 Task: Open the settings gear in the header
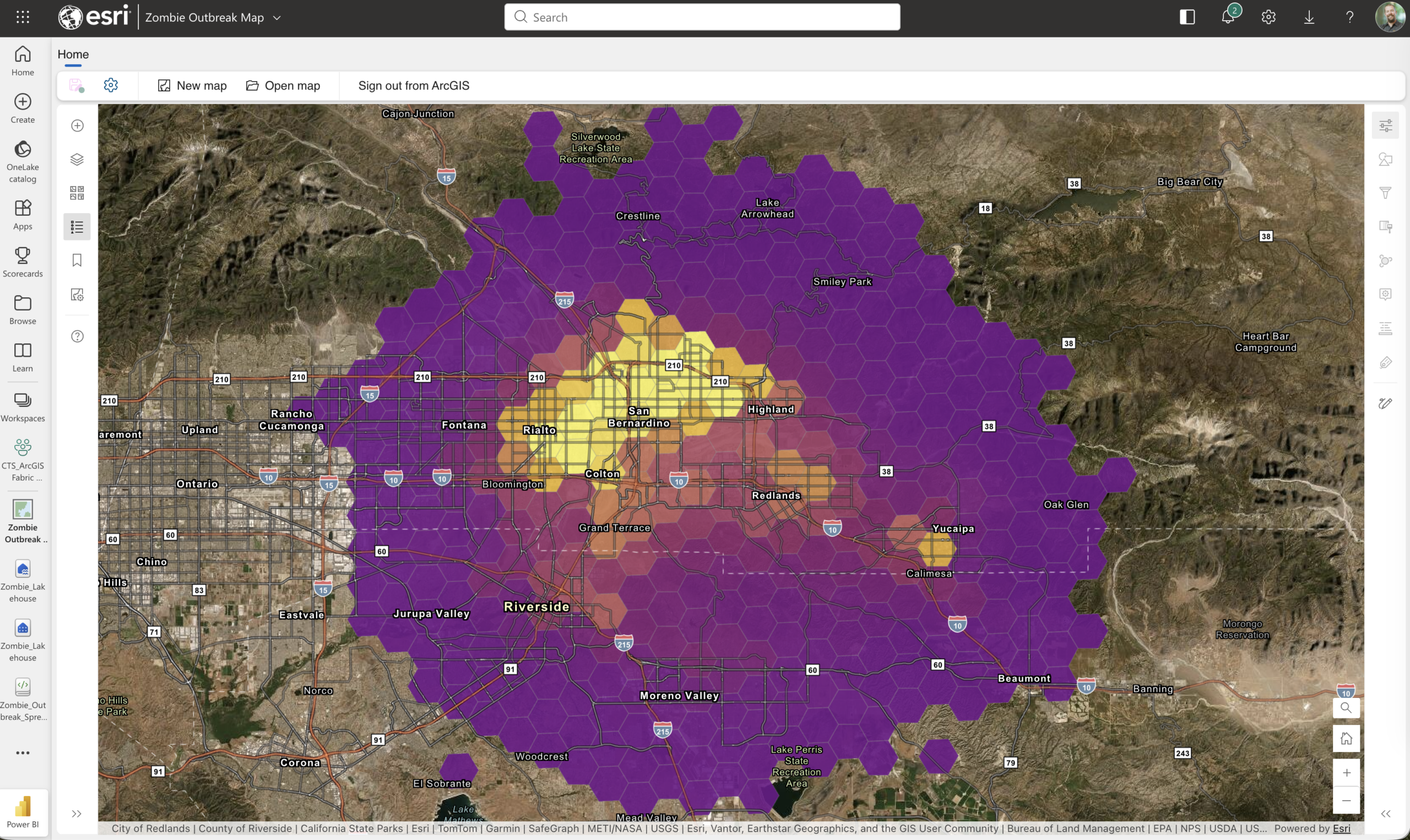coord(1268,17)
